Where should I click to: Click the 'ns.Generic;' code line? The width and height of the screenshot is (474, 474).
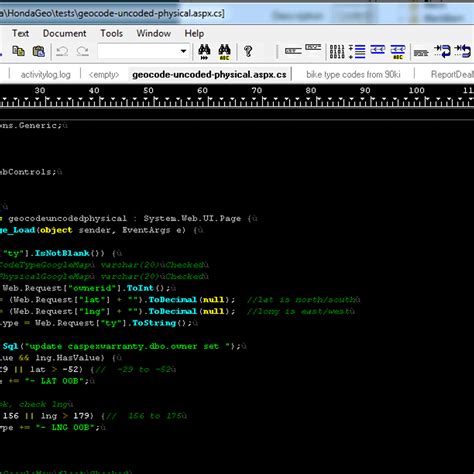coord(31,125)
